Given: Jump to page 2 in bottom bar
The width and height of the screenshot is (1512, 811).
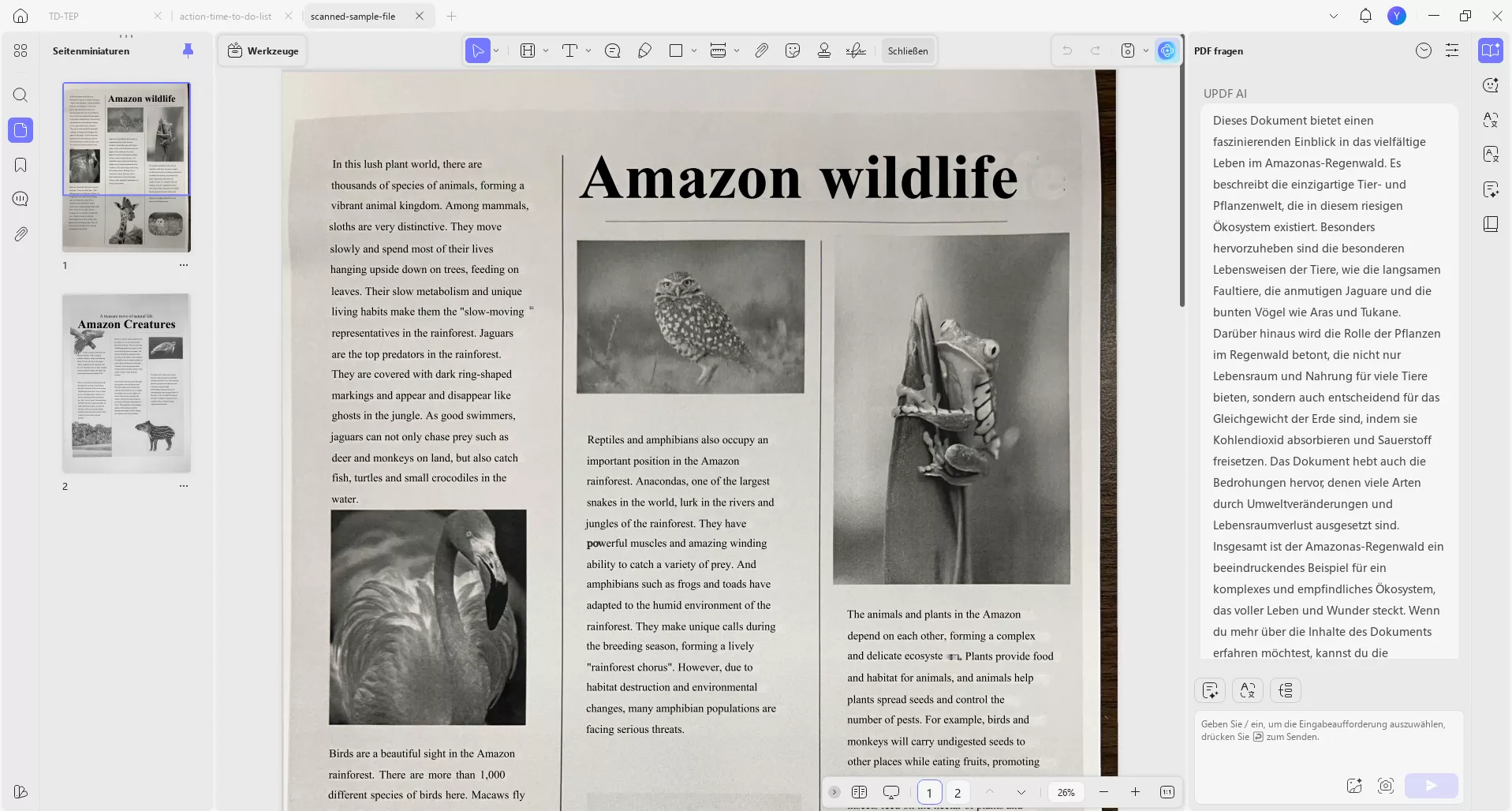Looking at the screenshot, I should pyautogui.click(x=958, y=793).
